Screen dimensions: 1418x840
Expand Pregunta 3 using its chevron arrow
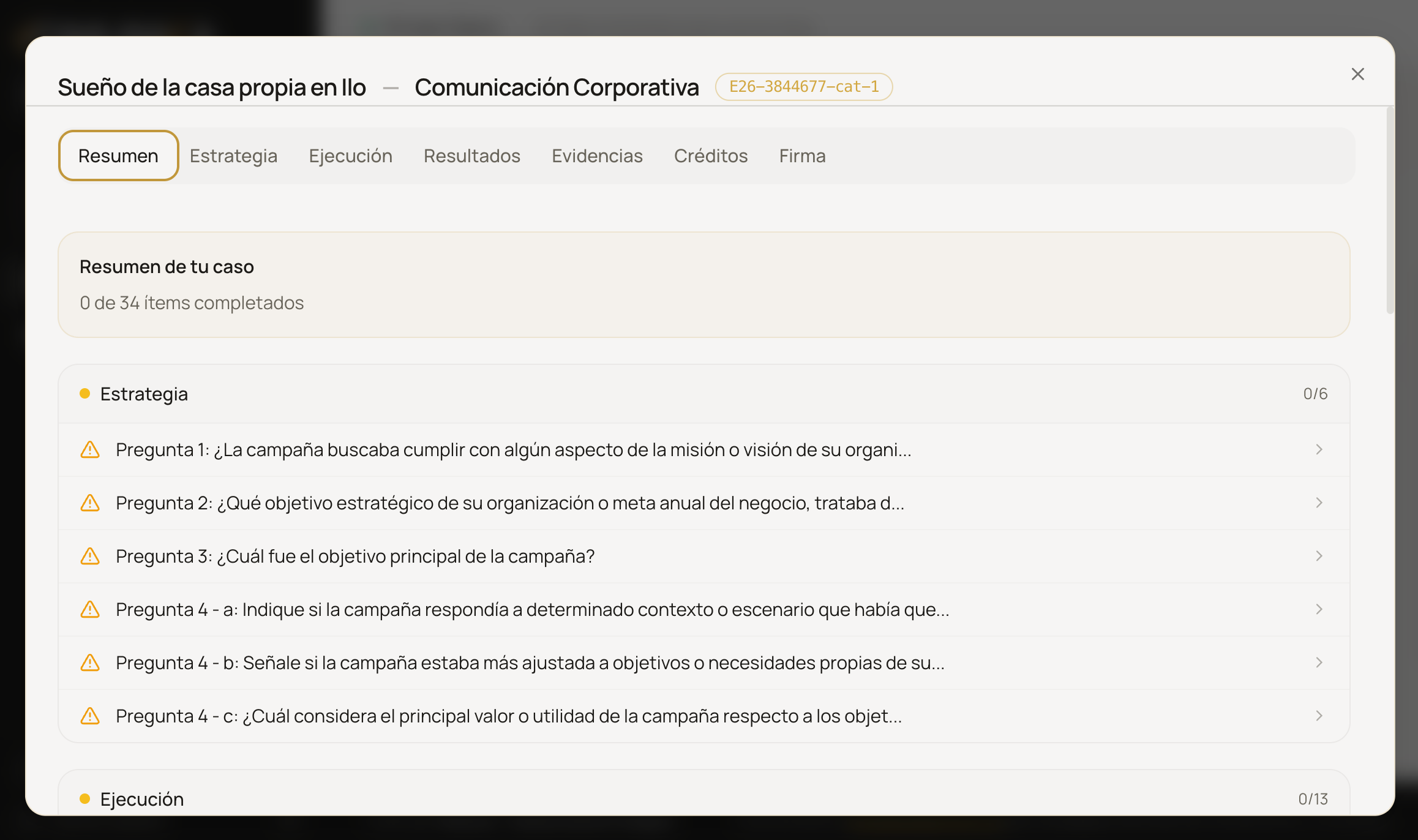click(1319, 556)
